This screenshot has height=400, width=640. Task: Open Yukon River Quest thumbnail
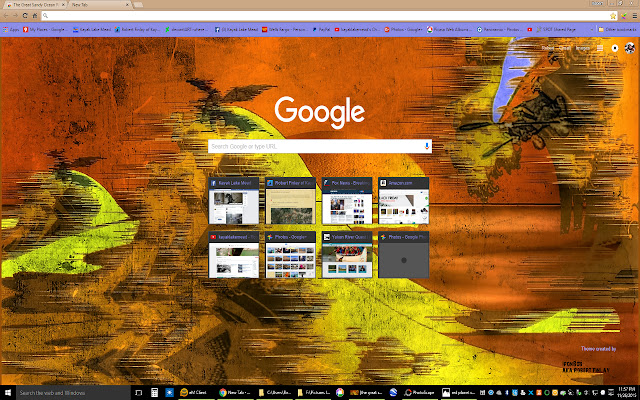(347, 255)
